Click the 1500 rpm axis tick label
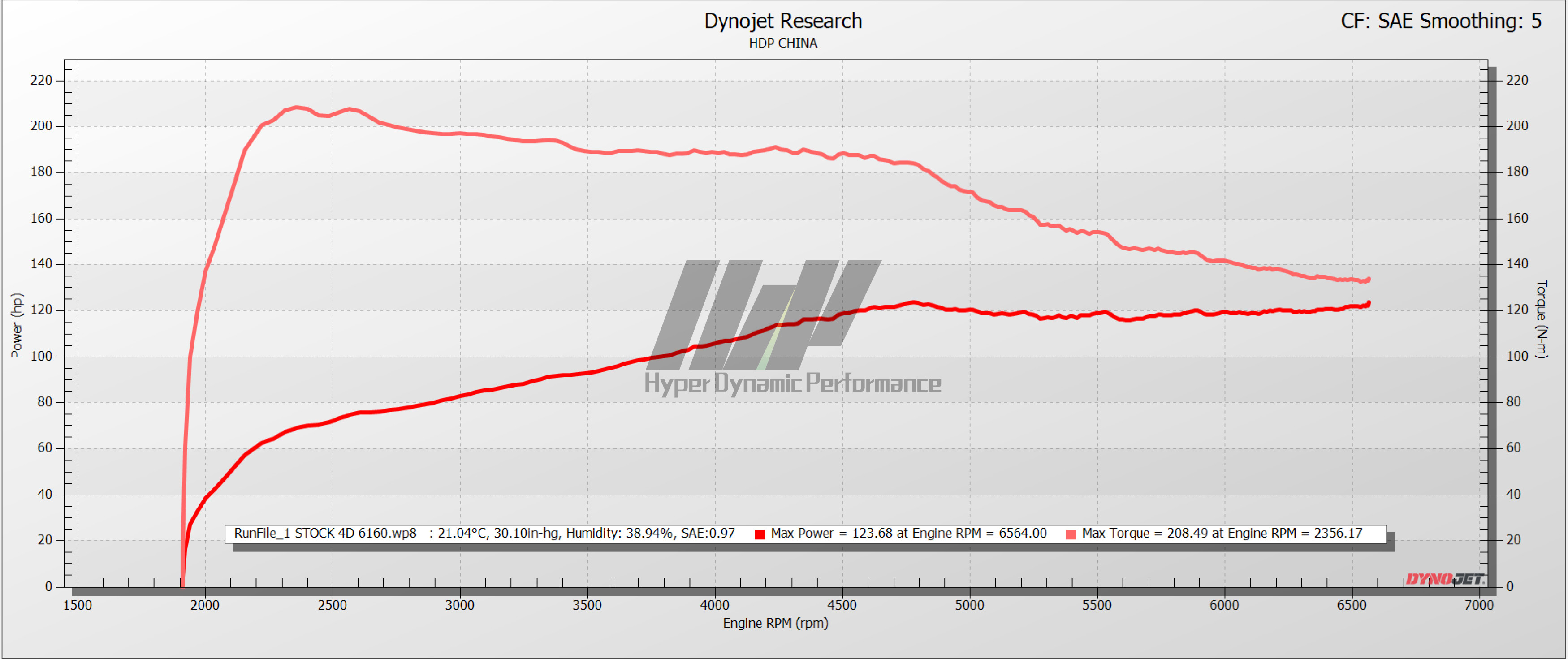Image resolution: width=1568 pixels, height=659 pixels. point(78,605)
